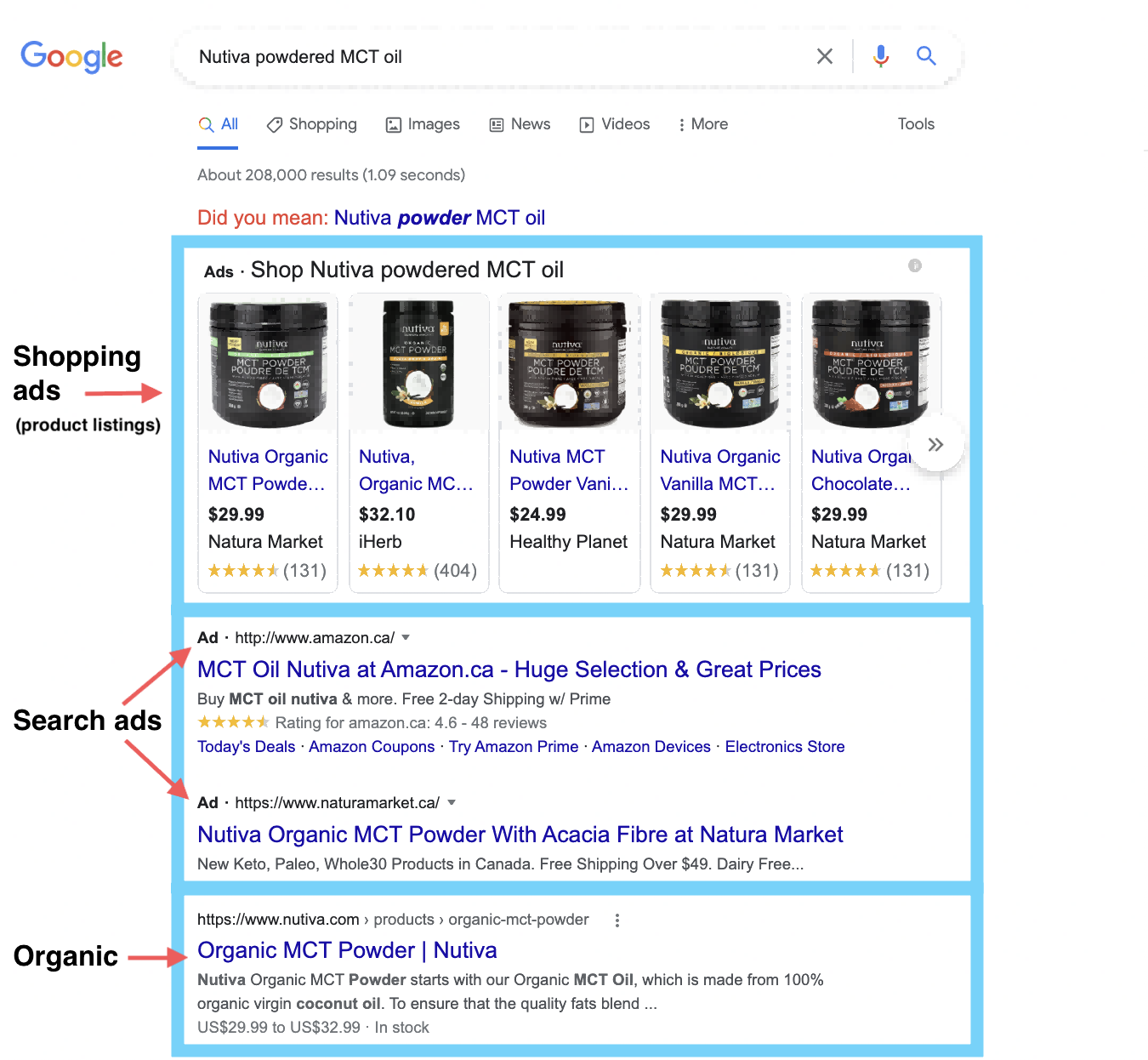Open the Tools search options

916,124
